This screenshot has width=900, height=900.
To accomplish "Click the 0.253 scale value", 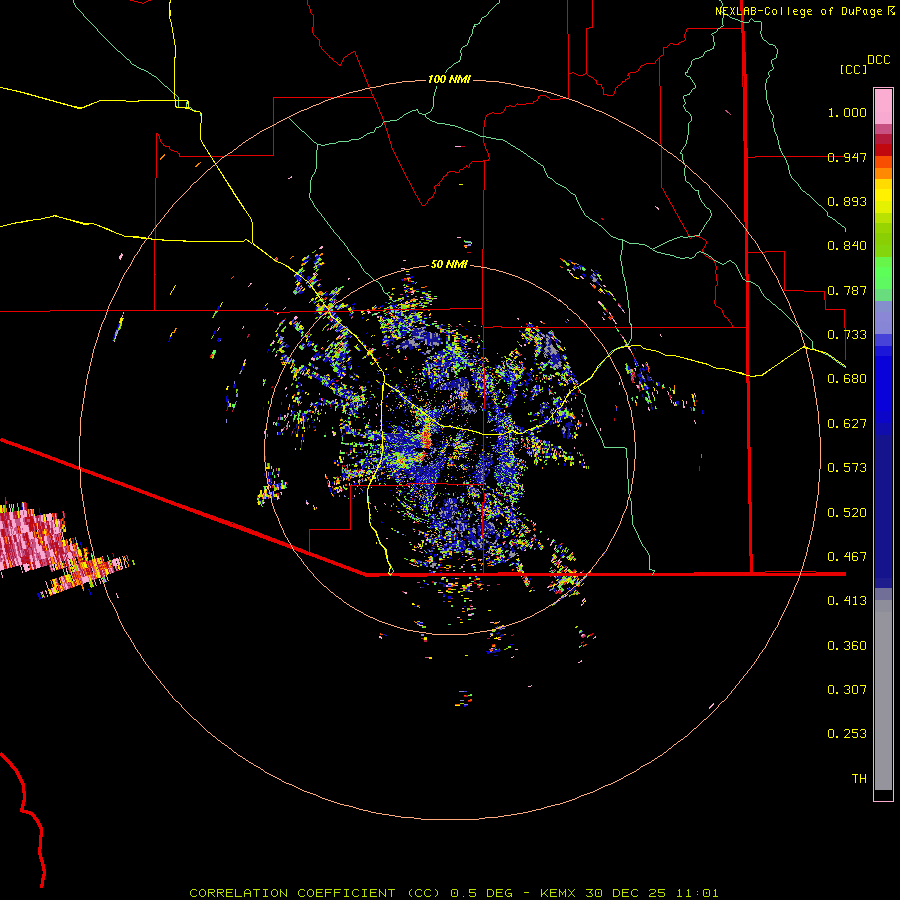I will (847, 734).
